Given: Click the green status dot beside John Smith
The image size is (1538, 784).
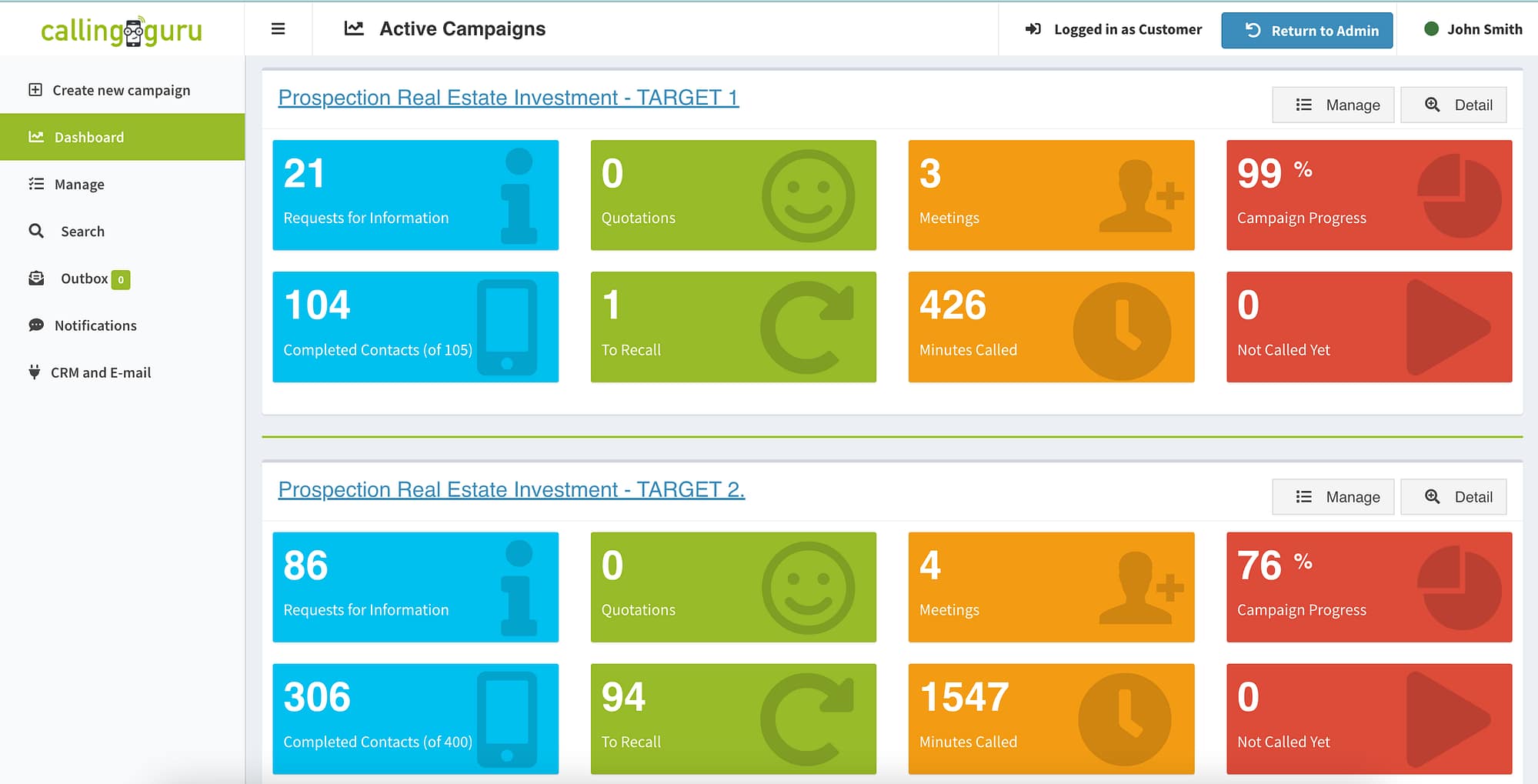Looking at the screenshot, I should (1431, 29).
